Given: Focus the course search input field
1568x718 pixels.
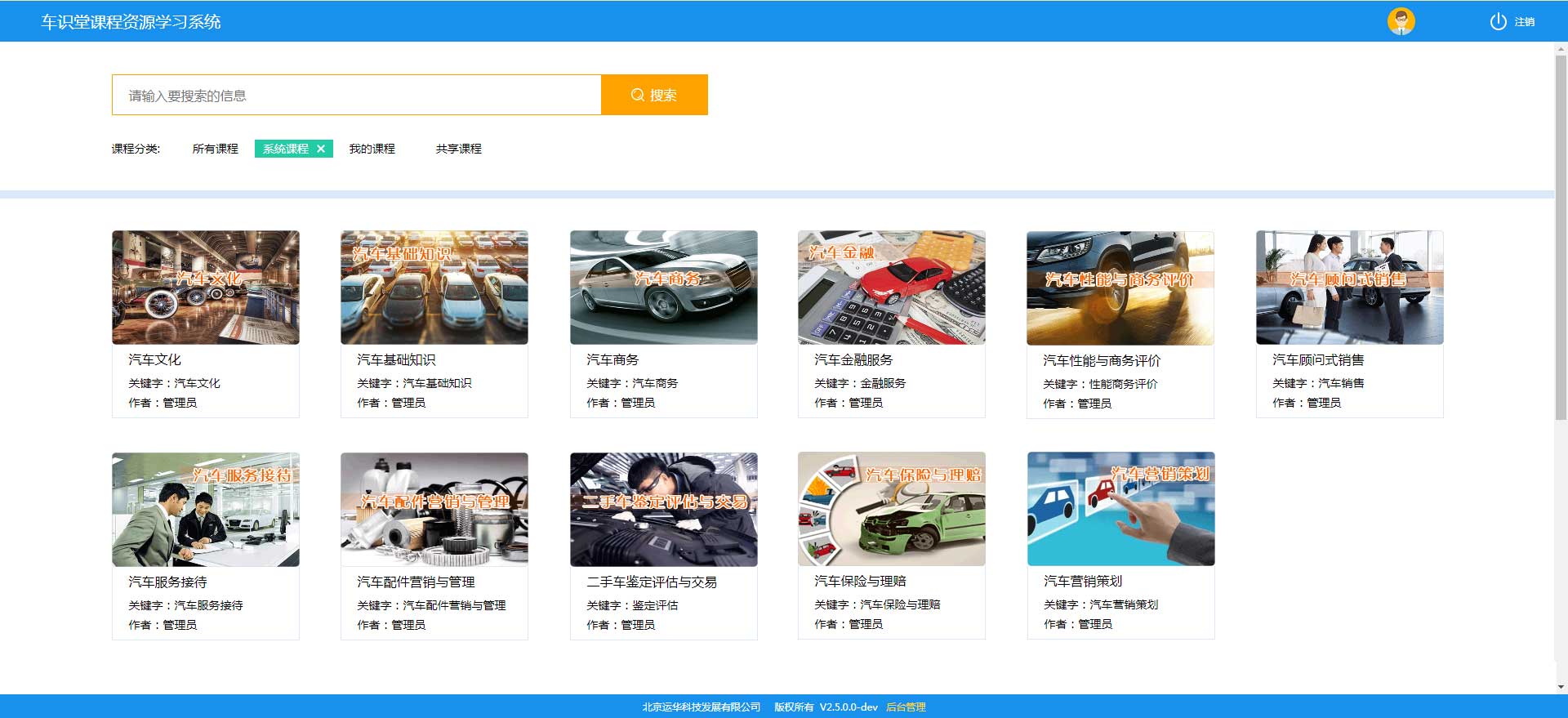Looking at the screenshot, I should coord(356,96).
